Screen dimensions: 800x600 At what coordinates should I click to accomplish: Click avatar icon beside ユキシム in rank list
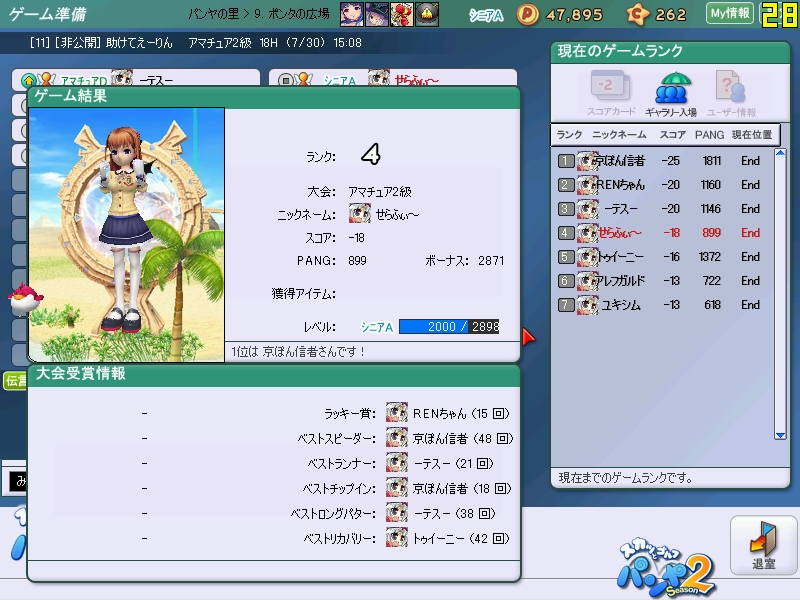(587, 305)
